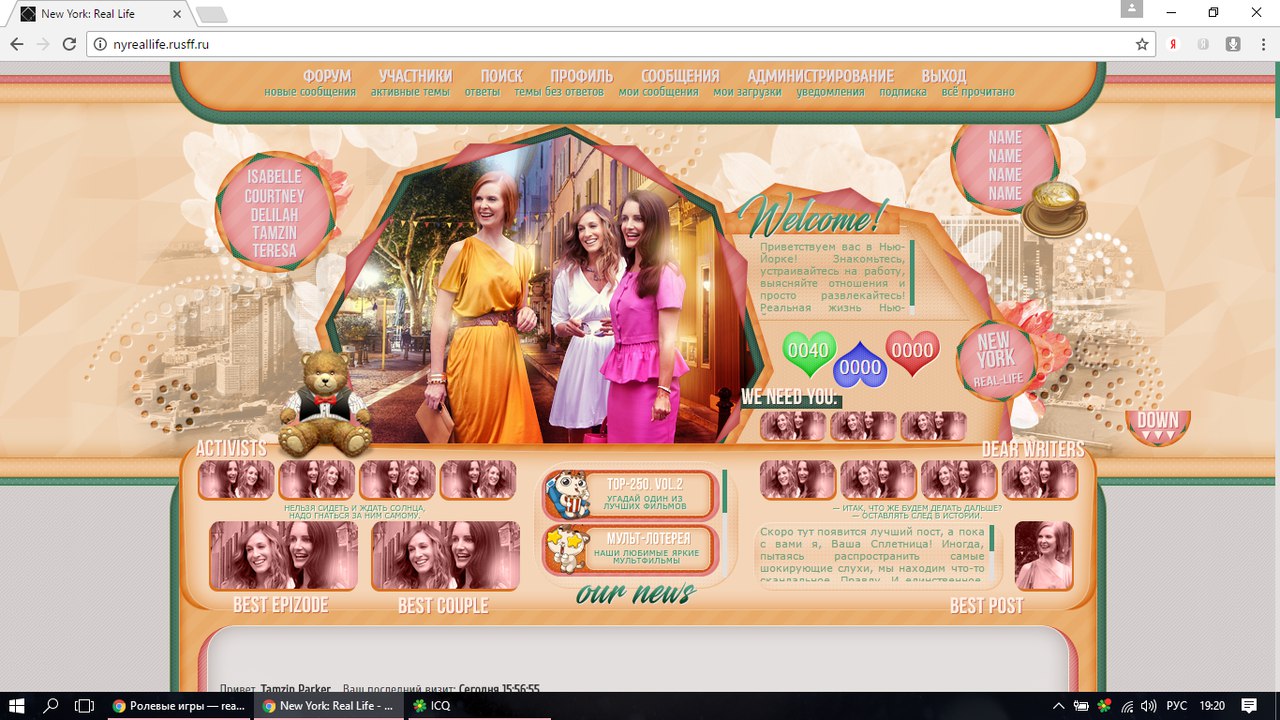This screenshot has height=720, width=1280.
Task: Click the green heart counter 0040
Action: pyautogui.click(x=808, y=351)
